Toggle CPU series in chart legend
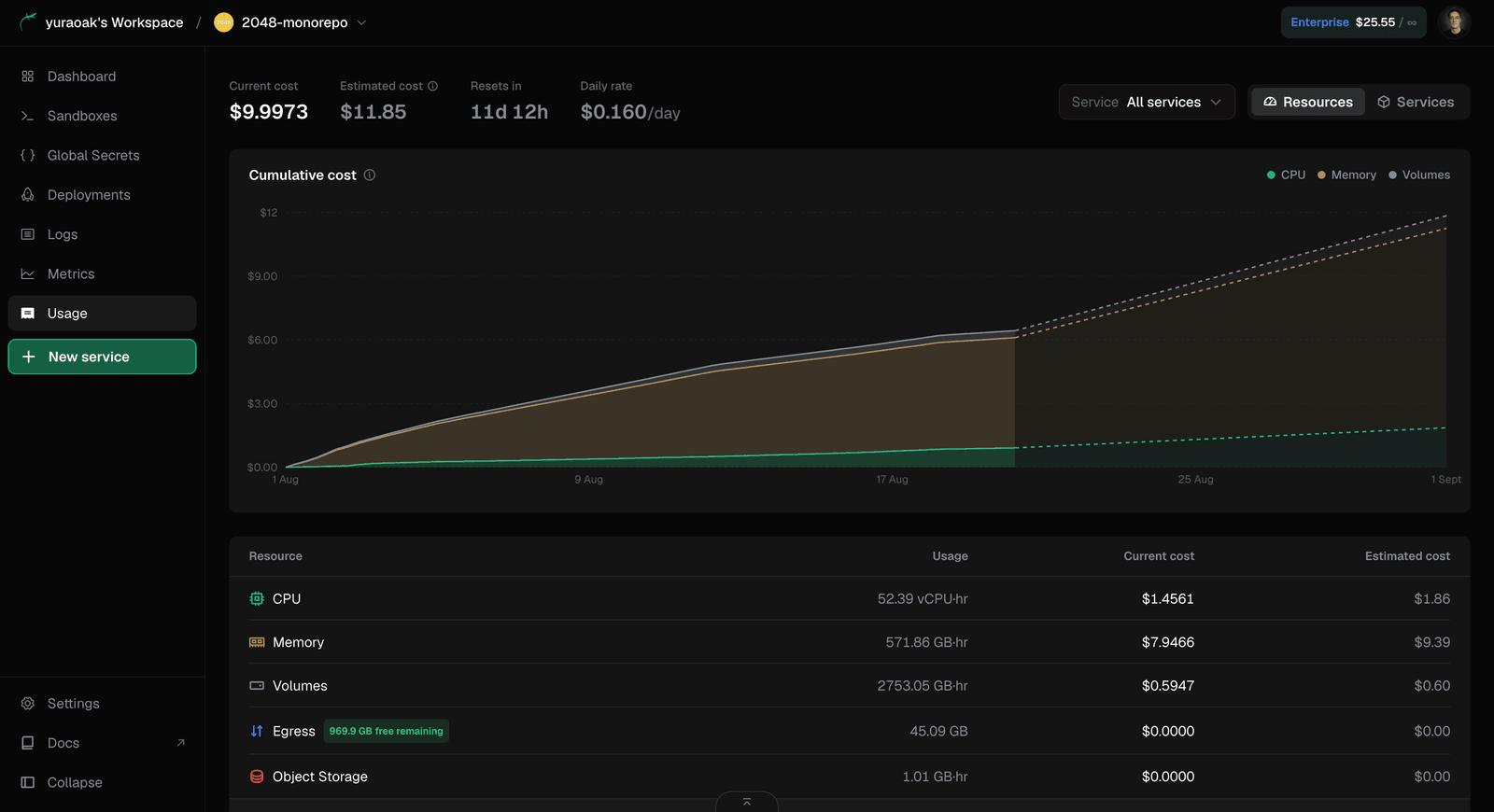This screenshot has height=812, width=1494. tap(1286, 175)
